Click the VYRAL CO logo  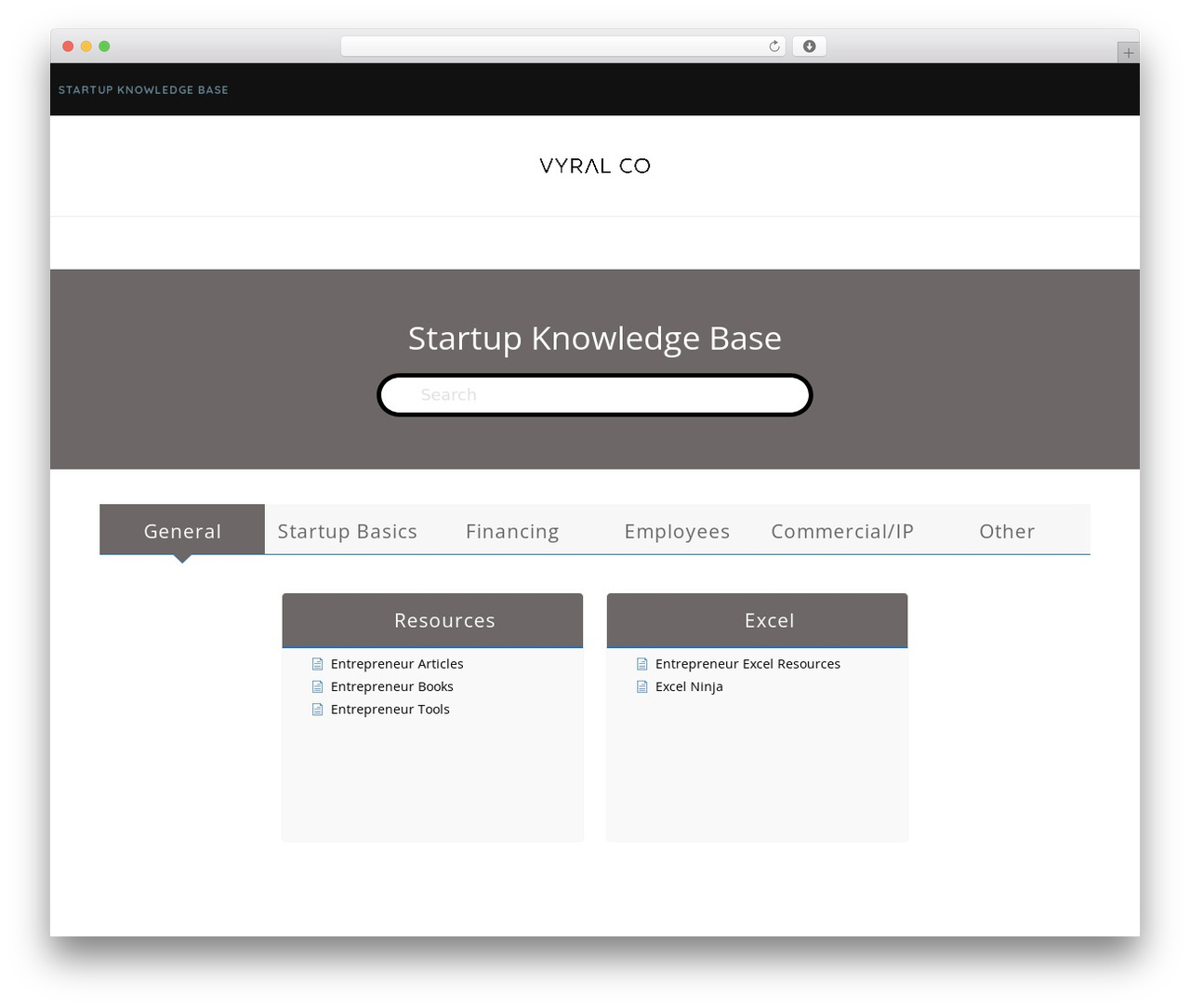595,166
